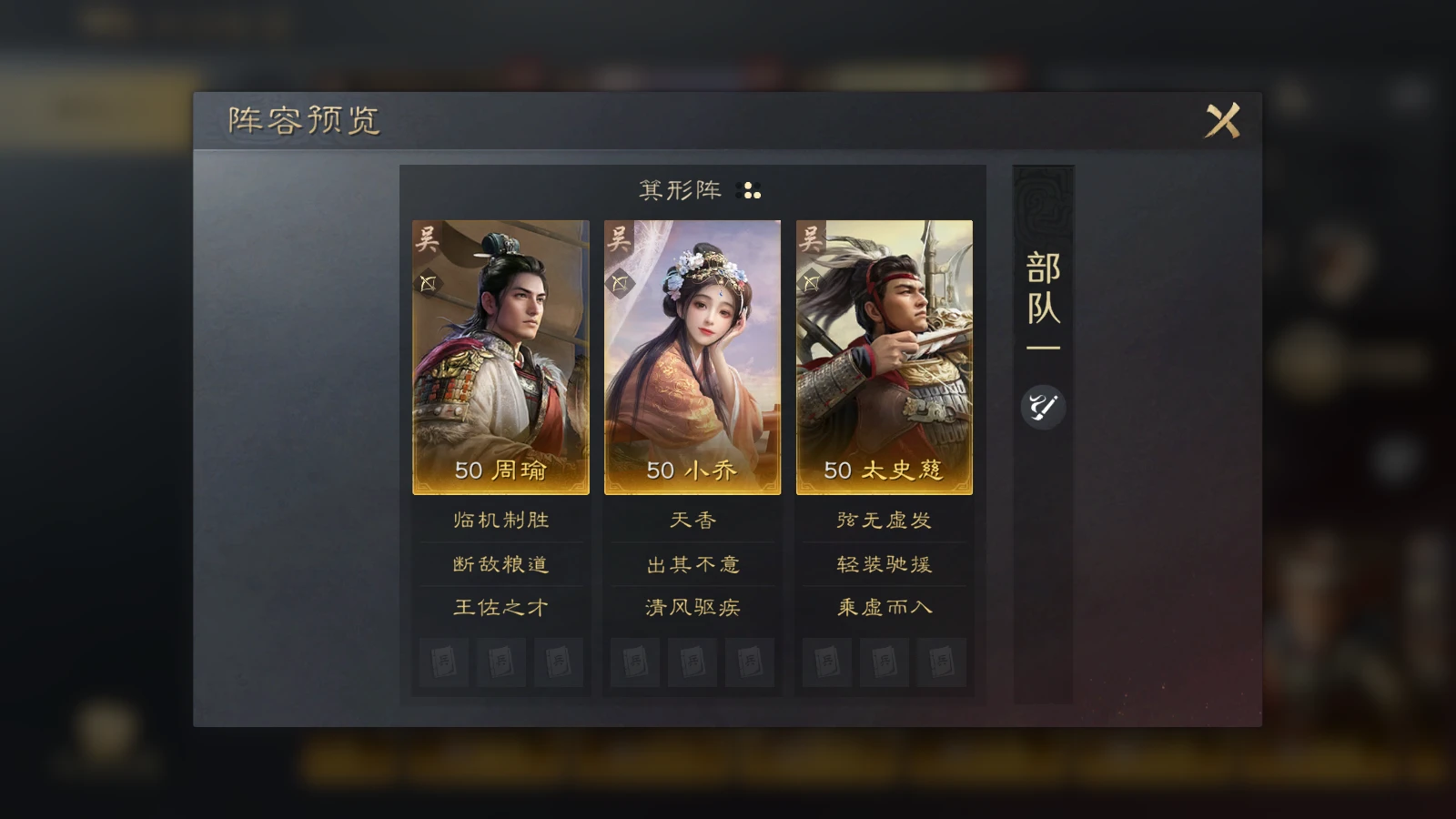Open 太史慈 hero portrait card
Image resolution: width=1456 pixels, height=819 pixels.
(x=885, y=358)
